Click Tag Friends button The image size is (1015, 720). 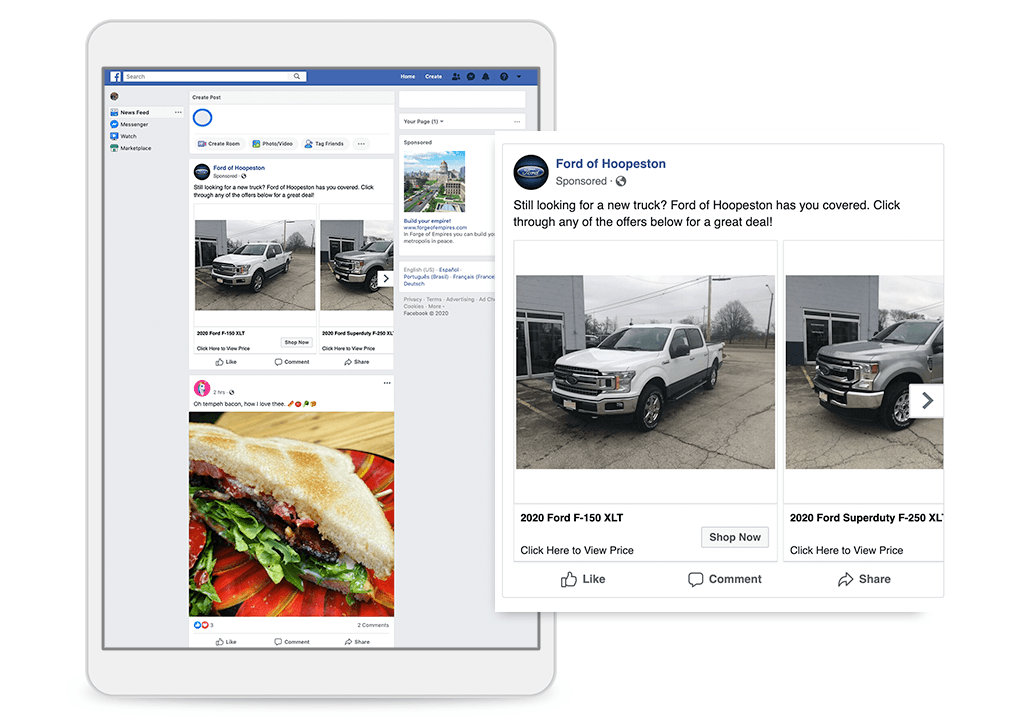324,144
